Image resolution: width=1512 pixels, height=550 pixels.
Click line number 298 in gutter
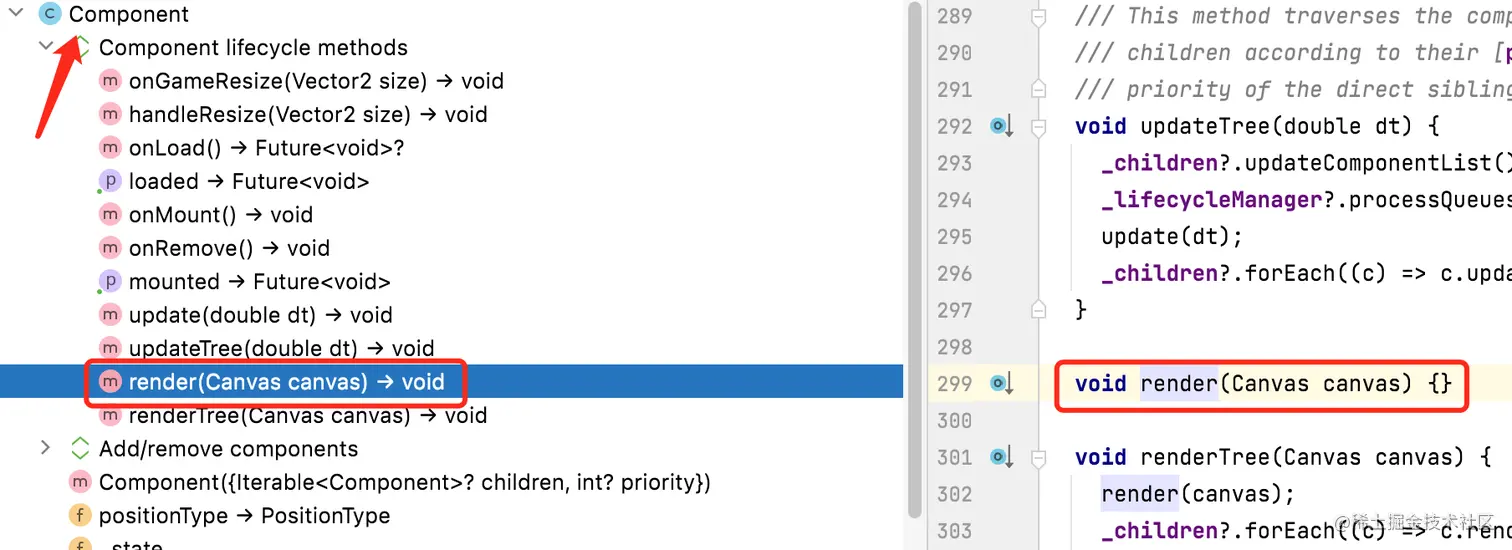point(955,347)
